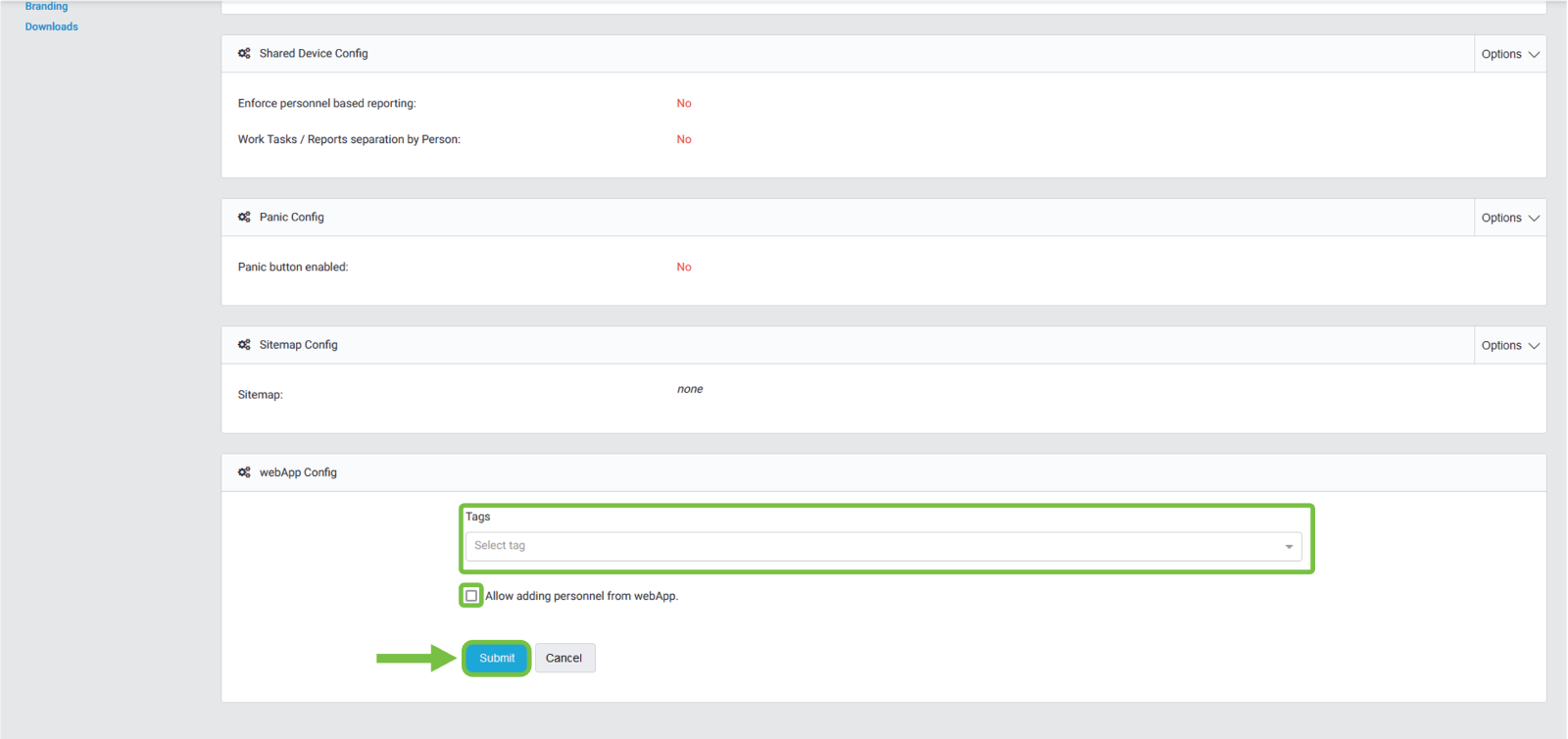Open Downloads in the sidebar
This screenshot has height=739, width=1568.
point(52,26)
